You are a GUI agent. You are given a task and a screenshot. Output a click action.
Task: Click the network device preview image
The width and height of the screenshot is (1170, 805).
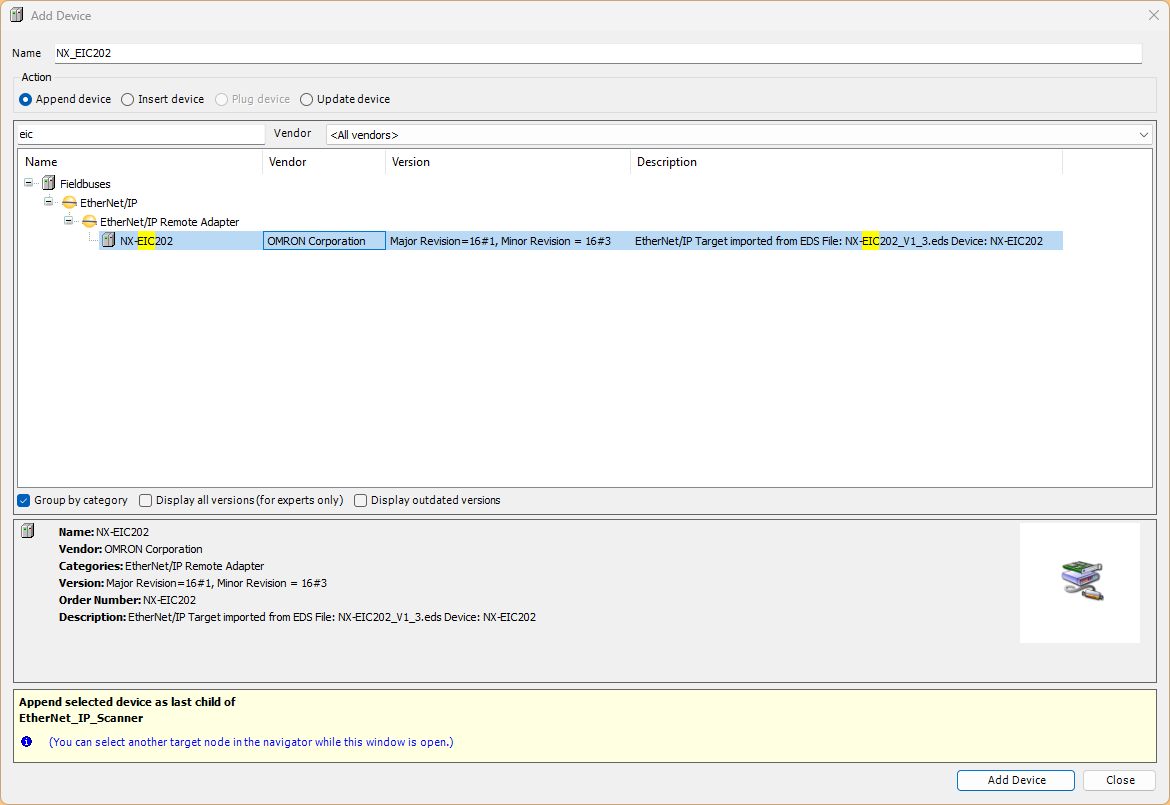1080,581
